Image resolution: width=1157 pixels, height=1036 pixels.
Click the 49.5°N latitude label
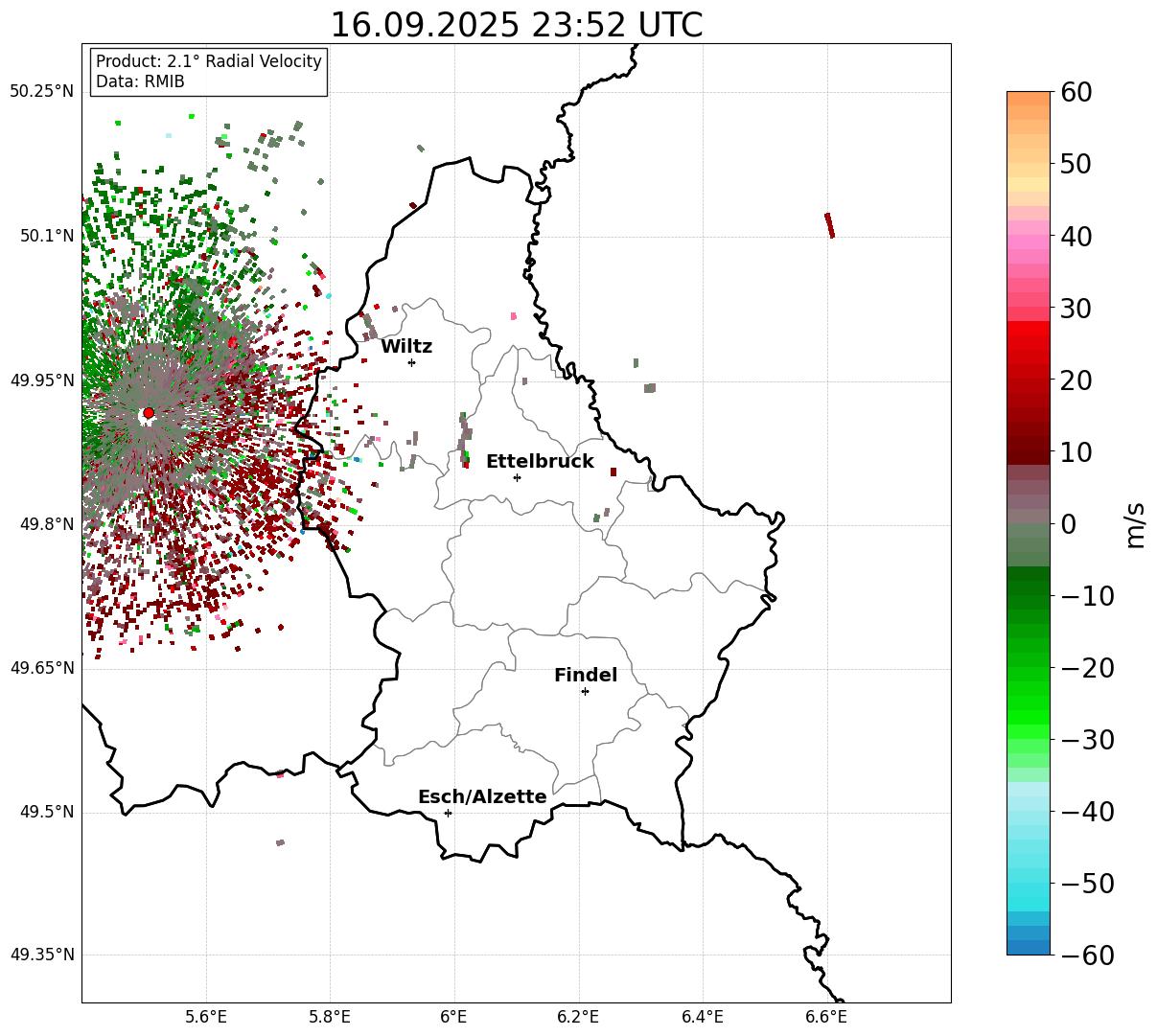[x=46, y=812]
